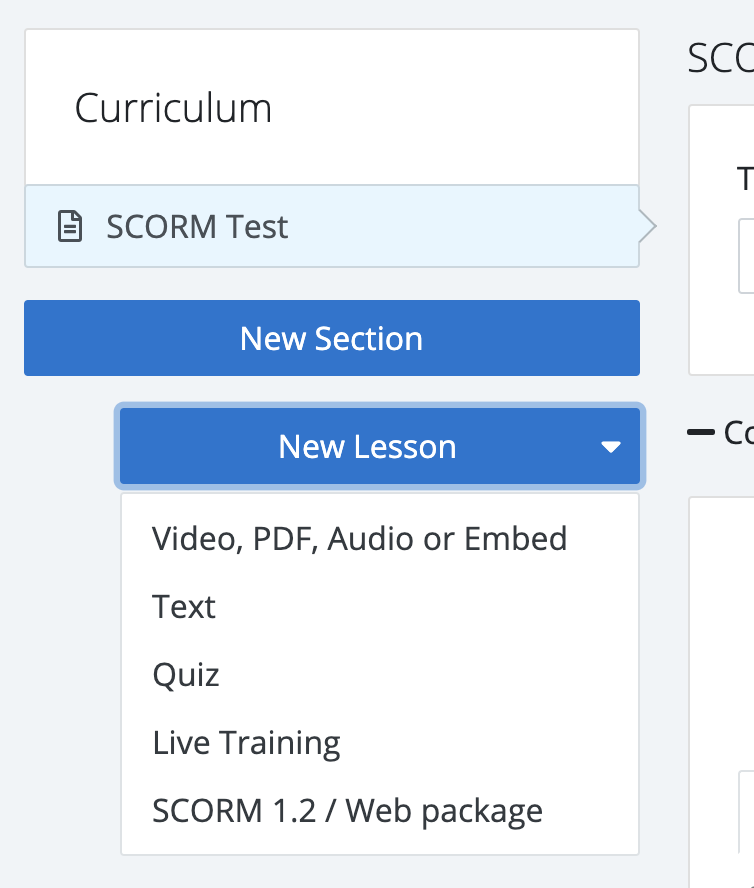Viewport: 754px width, 888px height.
Task: Click the document icon beside SCORM Test
Action: point(69,227)
